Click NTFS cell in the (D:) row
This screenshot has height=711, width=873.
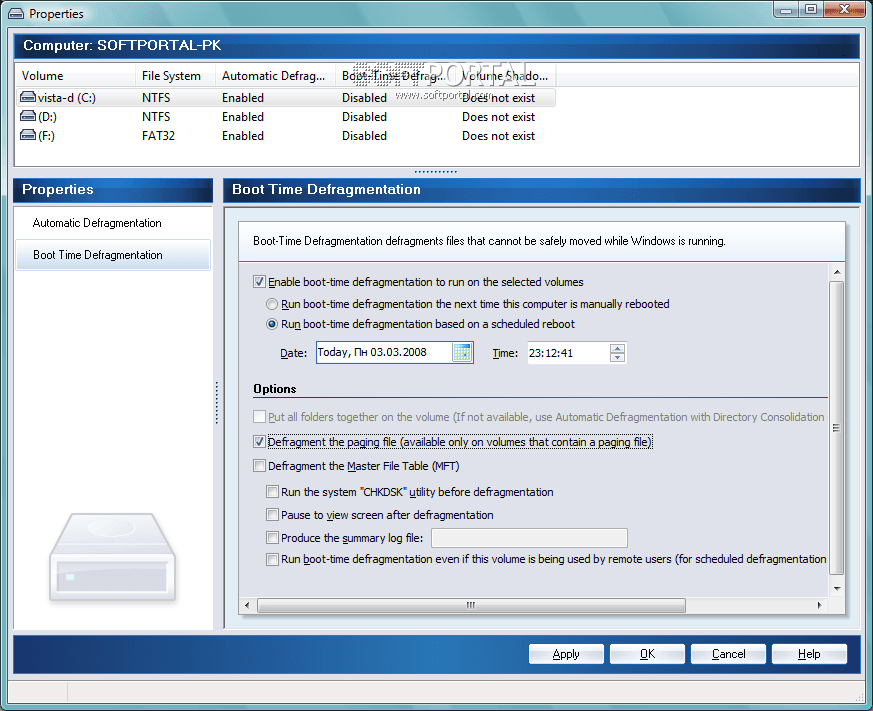[156, 116]
